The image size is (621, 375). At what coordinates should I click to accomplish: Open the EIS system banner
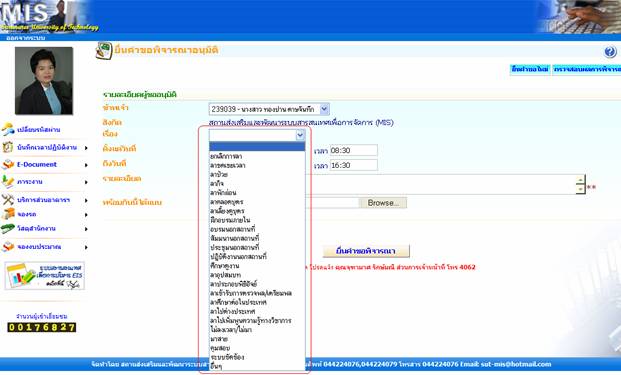[45, 276]
